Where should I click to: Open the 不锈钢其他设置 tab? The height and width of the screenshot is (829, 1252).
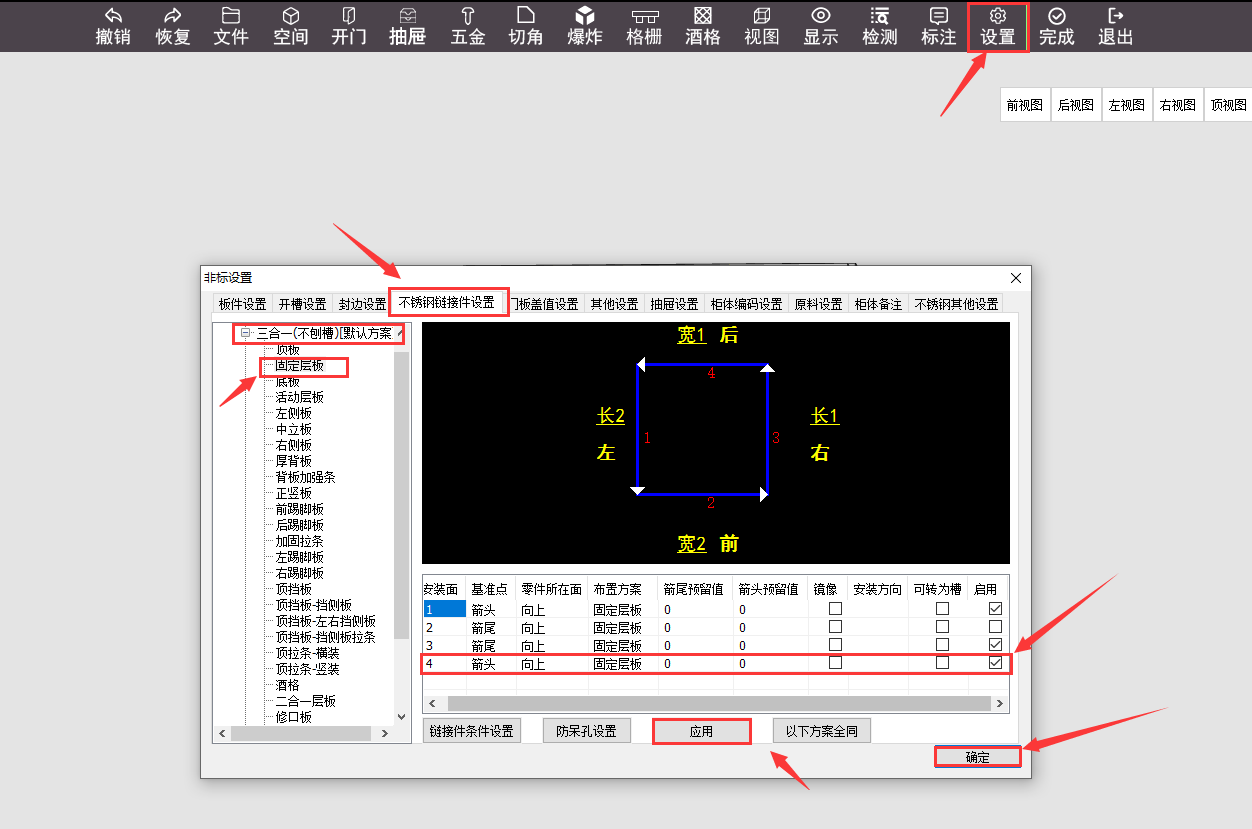[956, 304]
